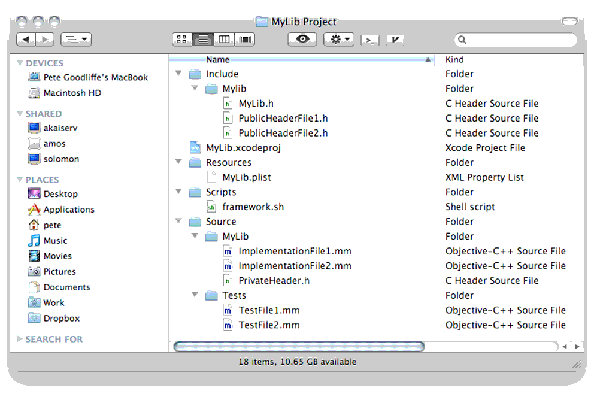Switch to list view
This screenshot has height=403, width=600.
tap(203, 39)
